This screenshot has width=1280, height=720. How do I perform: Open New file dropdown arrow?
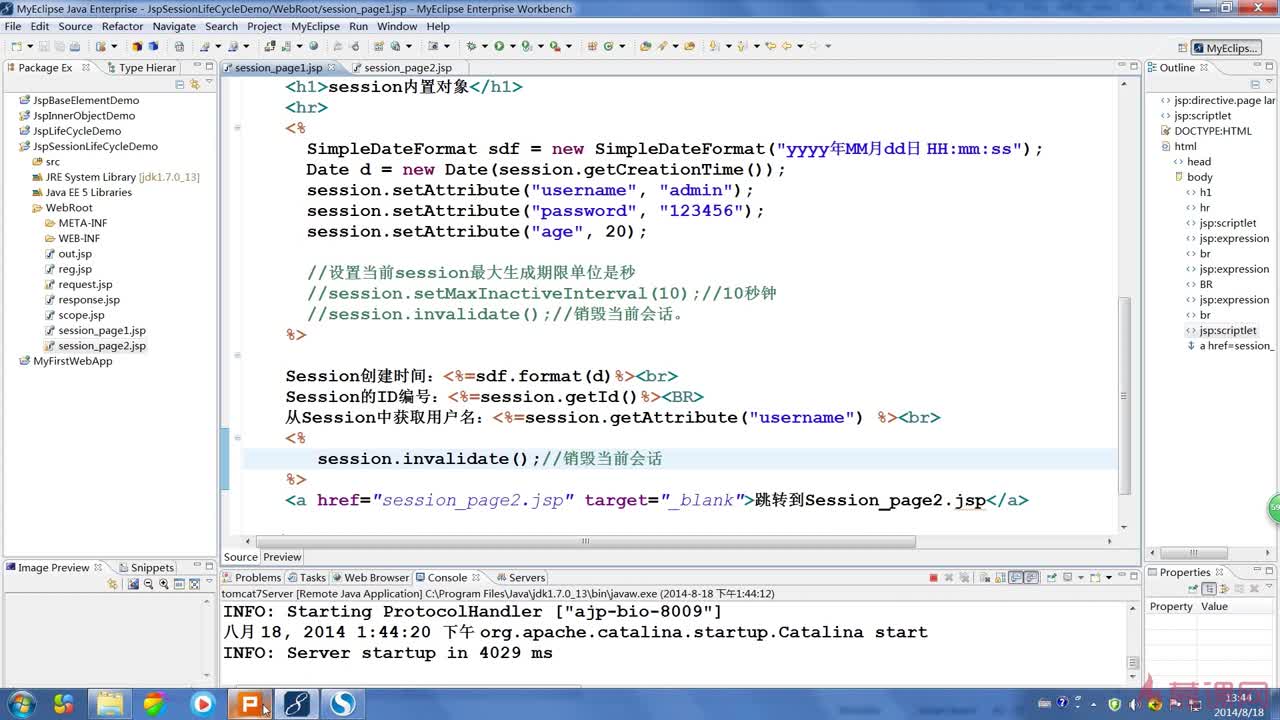28,46
